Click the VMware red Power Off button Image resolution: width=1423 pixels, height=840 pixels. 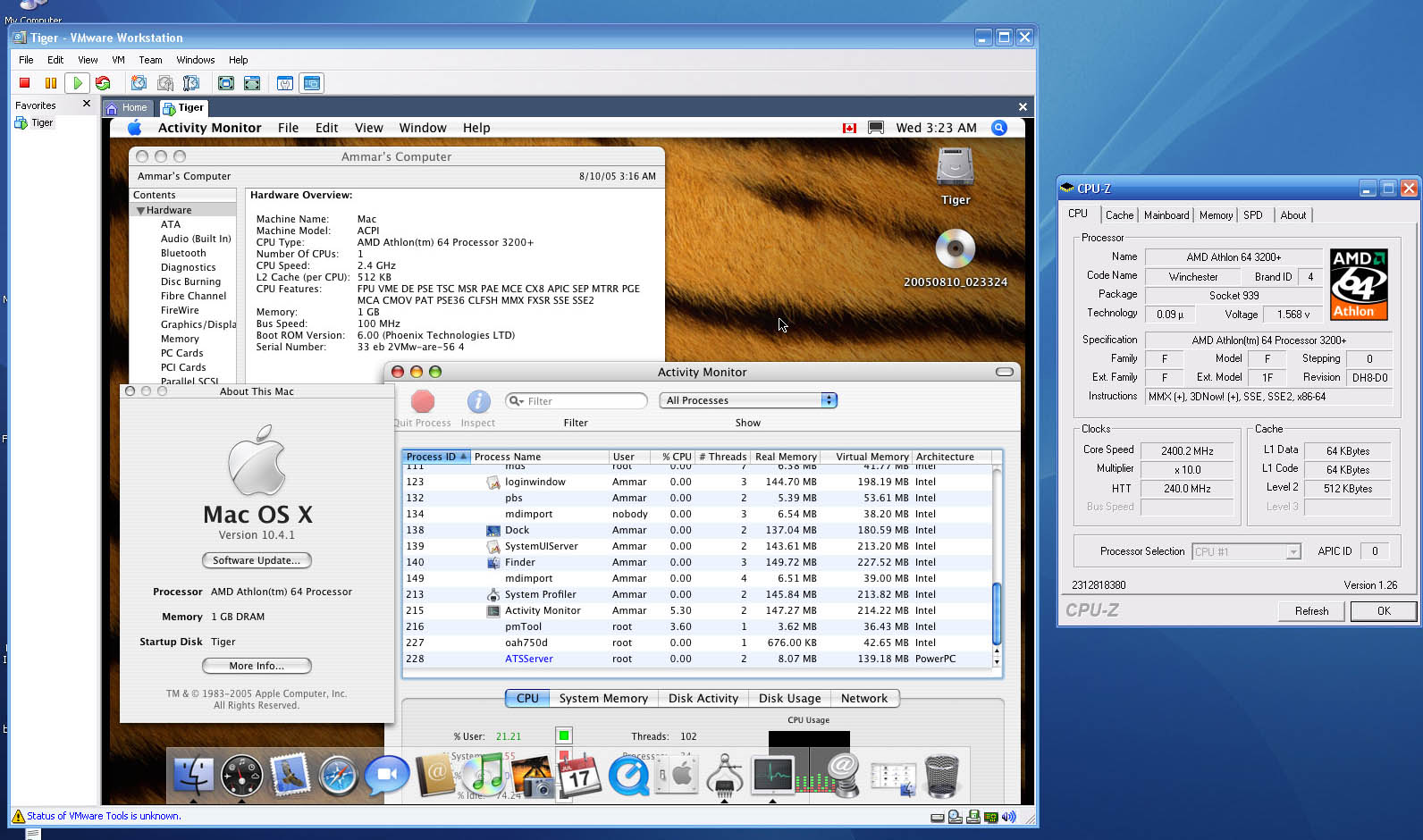click(25, 83)
